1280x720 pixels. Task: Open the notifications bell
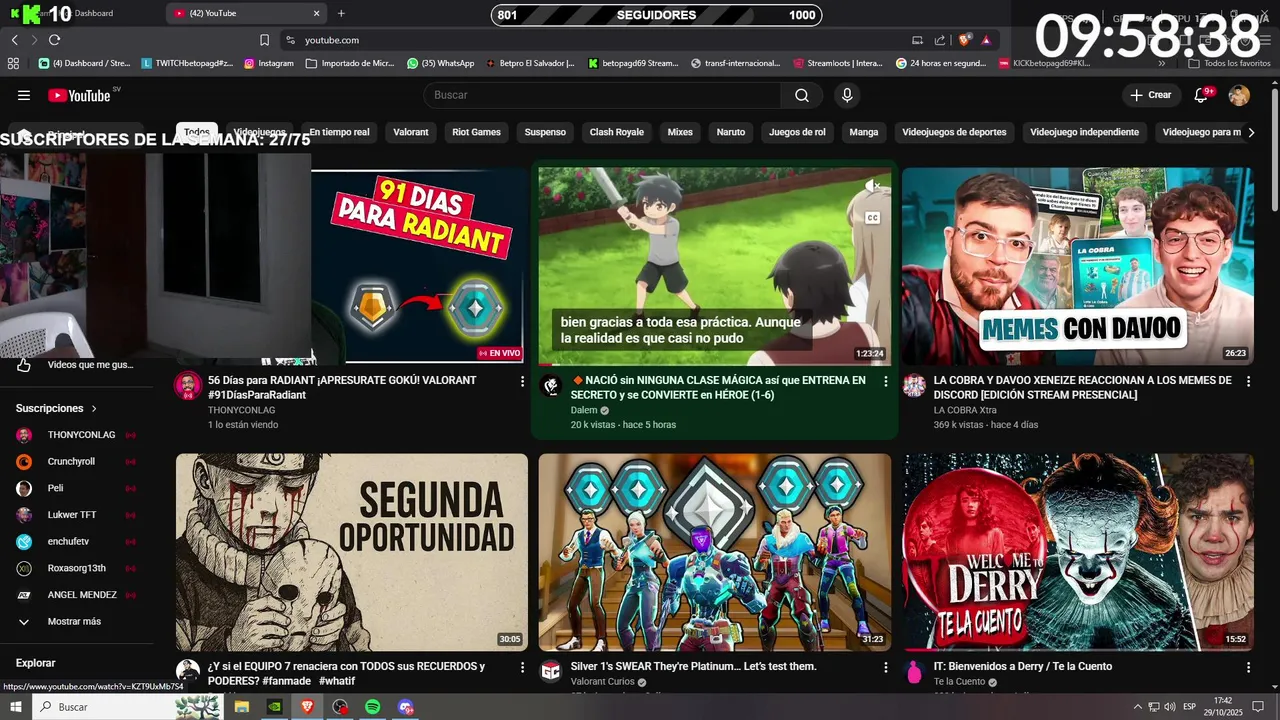(1201, 95)
